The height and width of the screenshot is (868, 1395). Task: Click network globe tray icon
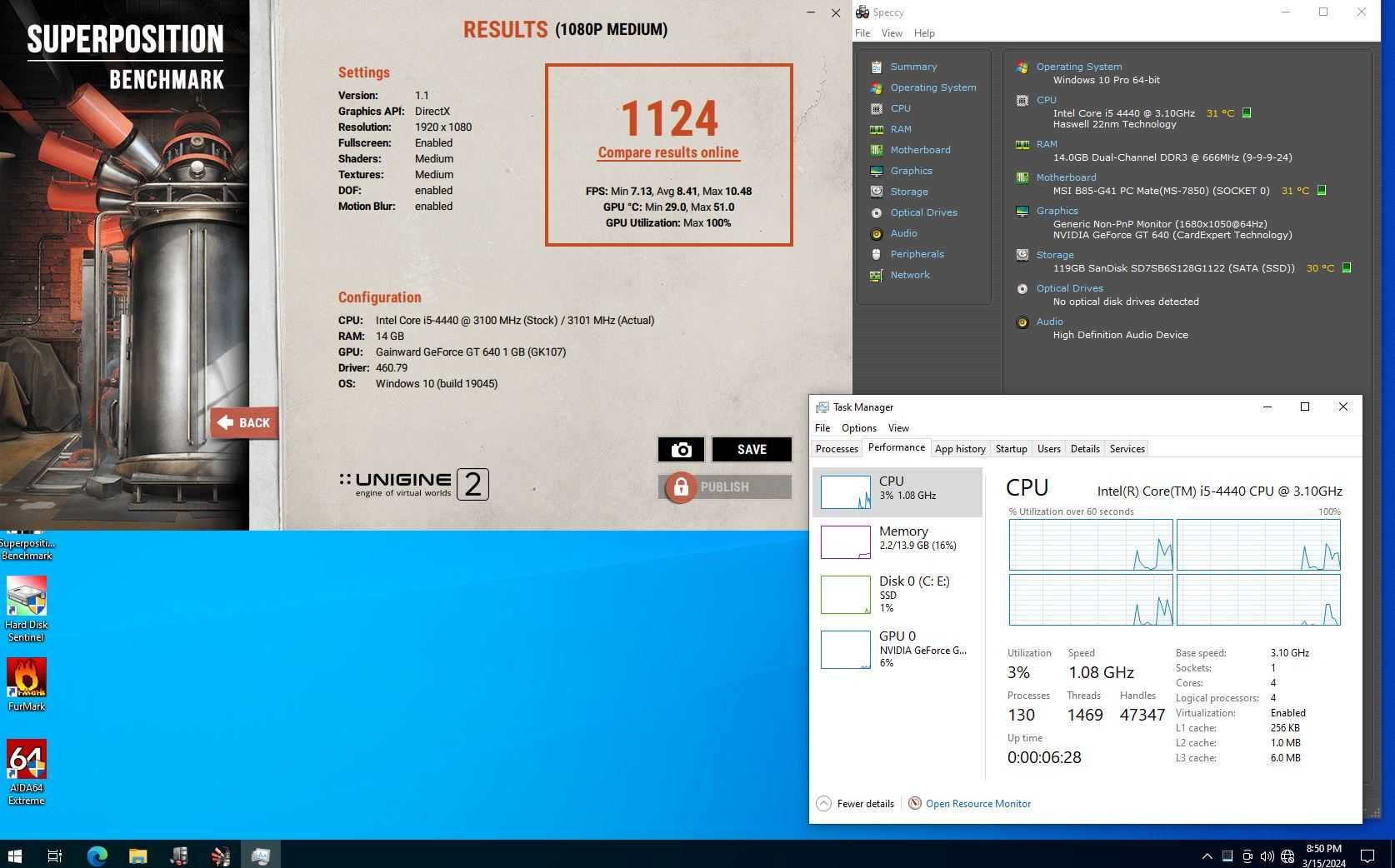(x=1287, y=856)
